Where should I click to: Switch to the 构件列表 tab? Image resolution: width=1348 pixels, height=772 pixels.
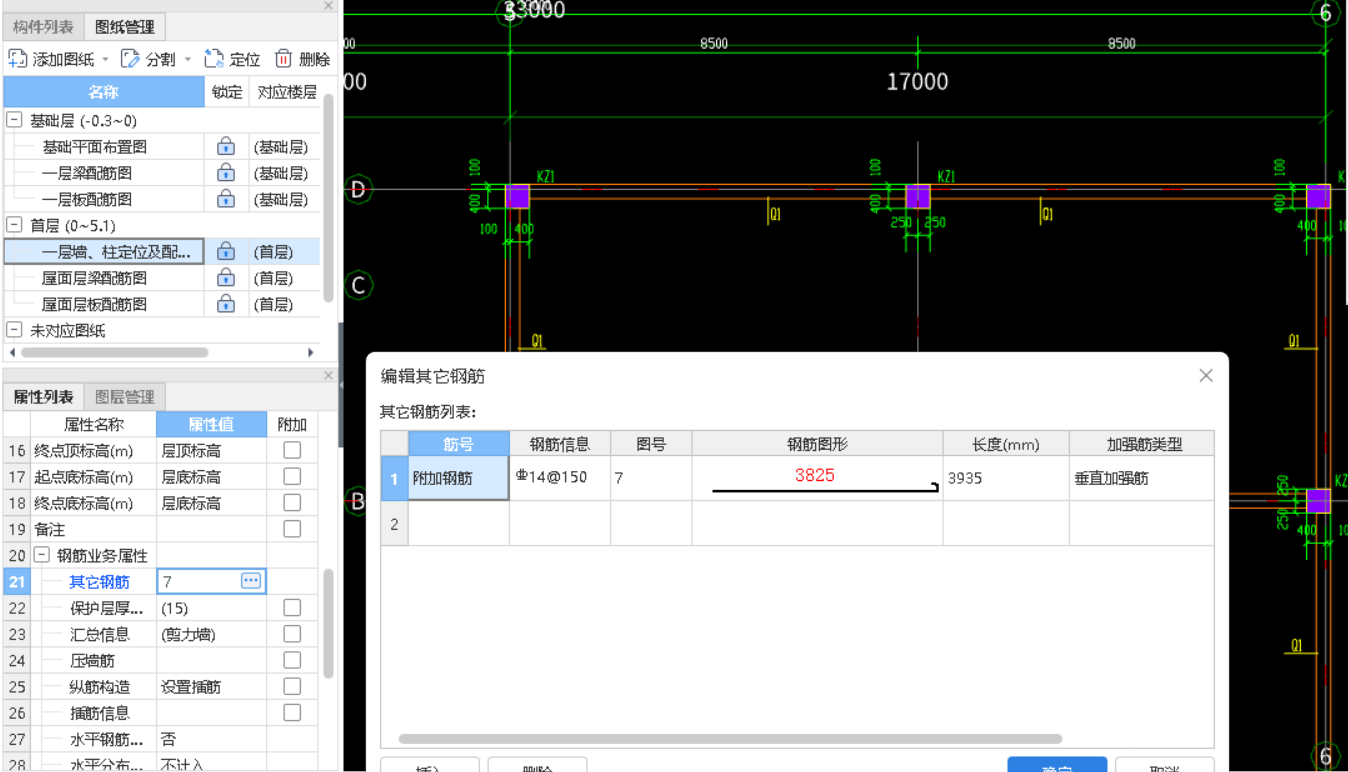[x=43, y=26]
